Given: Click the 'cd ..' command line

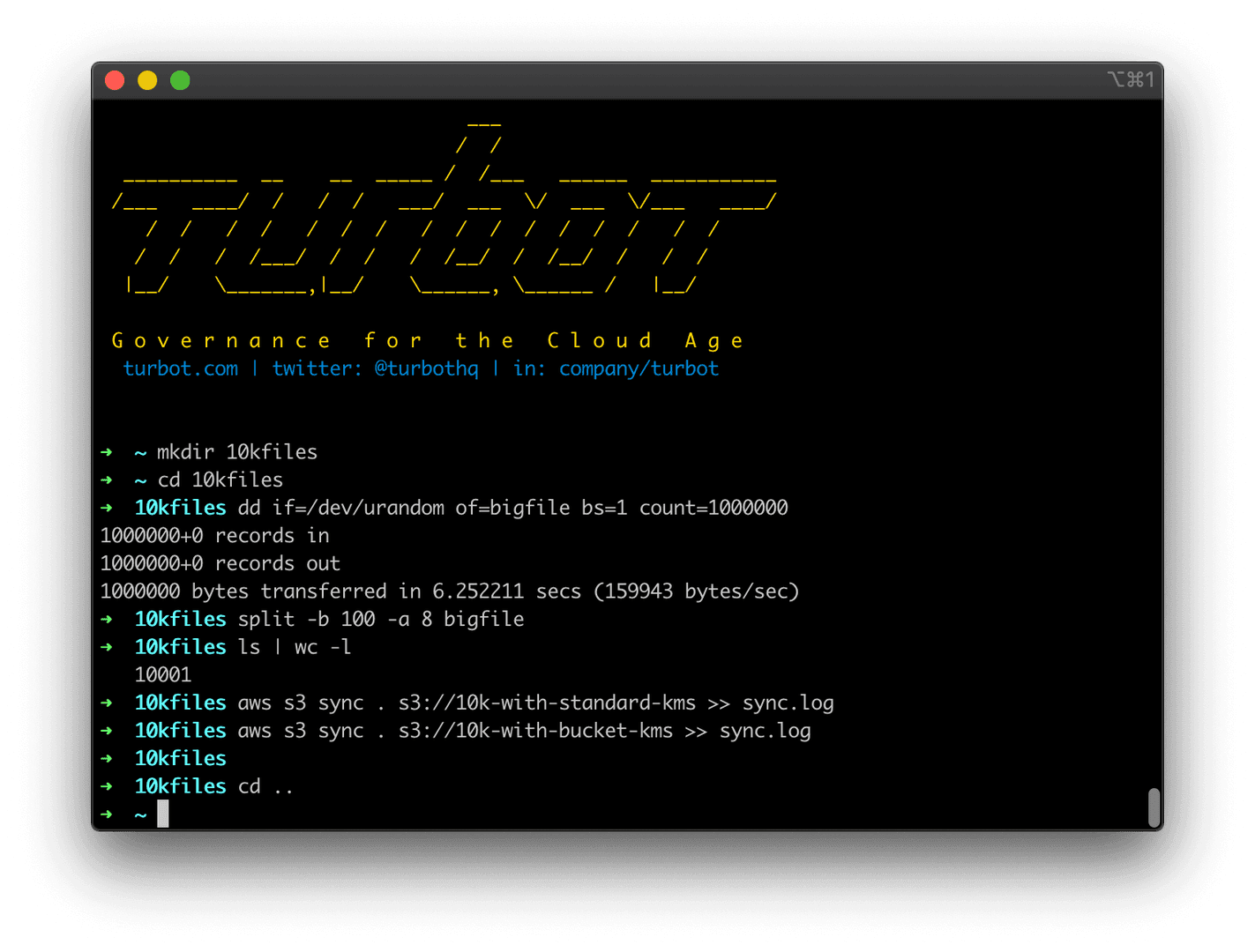Looking at the screenshot, I should click(265, 786).
